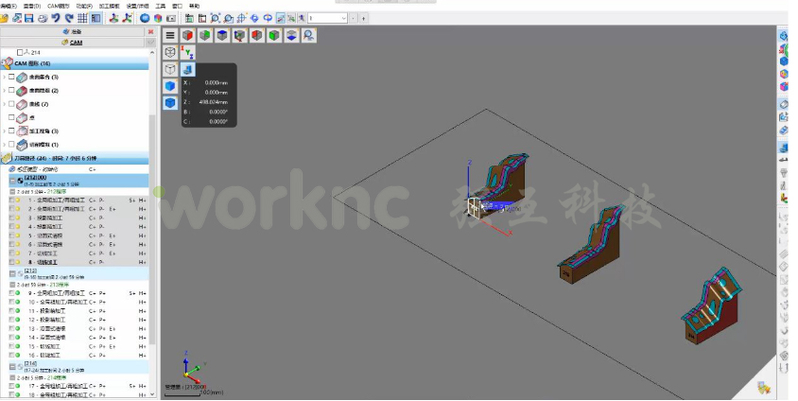
Task: Click the XYZ axis display icon
Action: (x=187, y=52)
